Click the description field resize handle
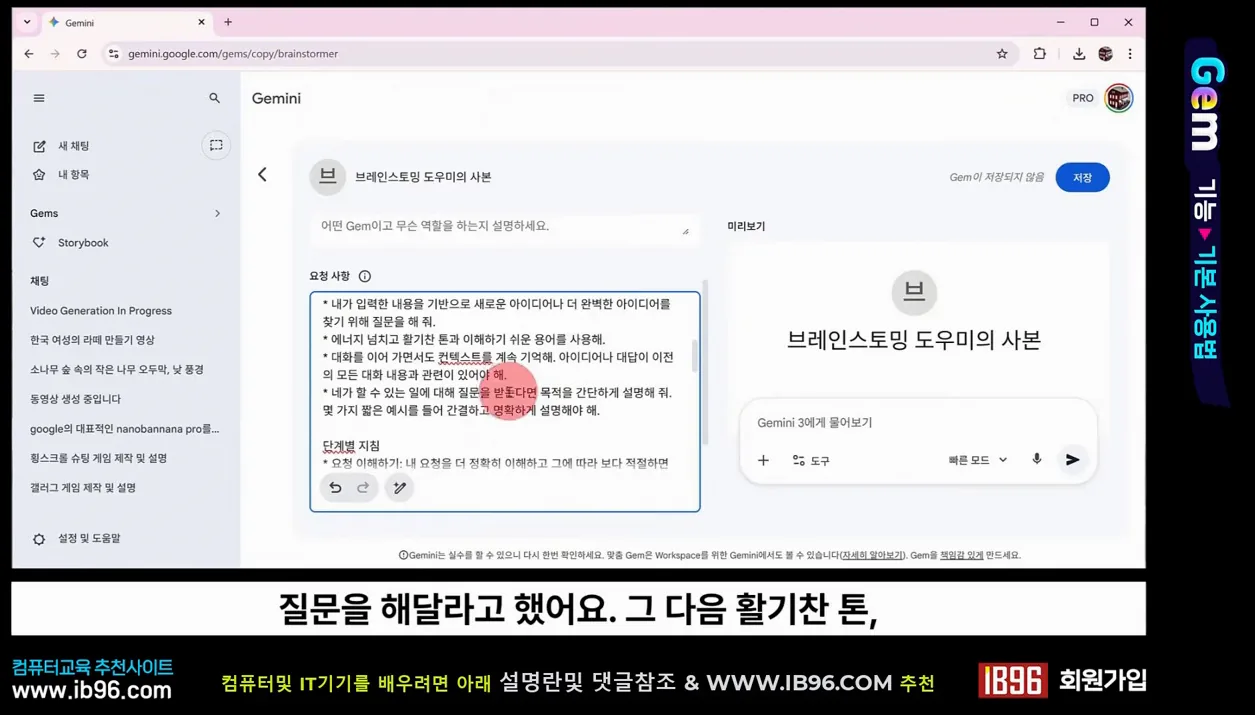Screen dimensions: 1255x715 tap(685, 232)
